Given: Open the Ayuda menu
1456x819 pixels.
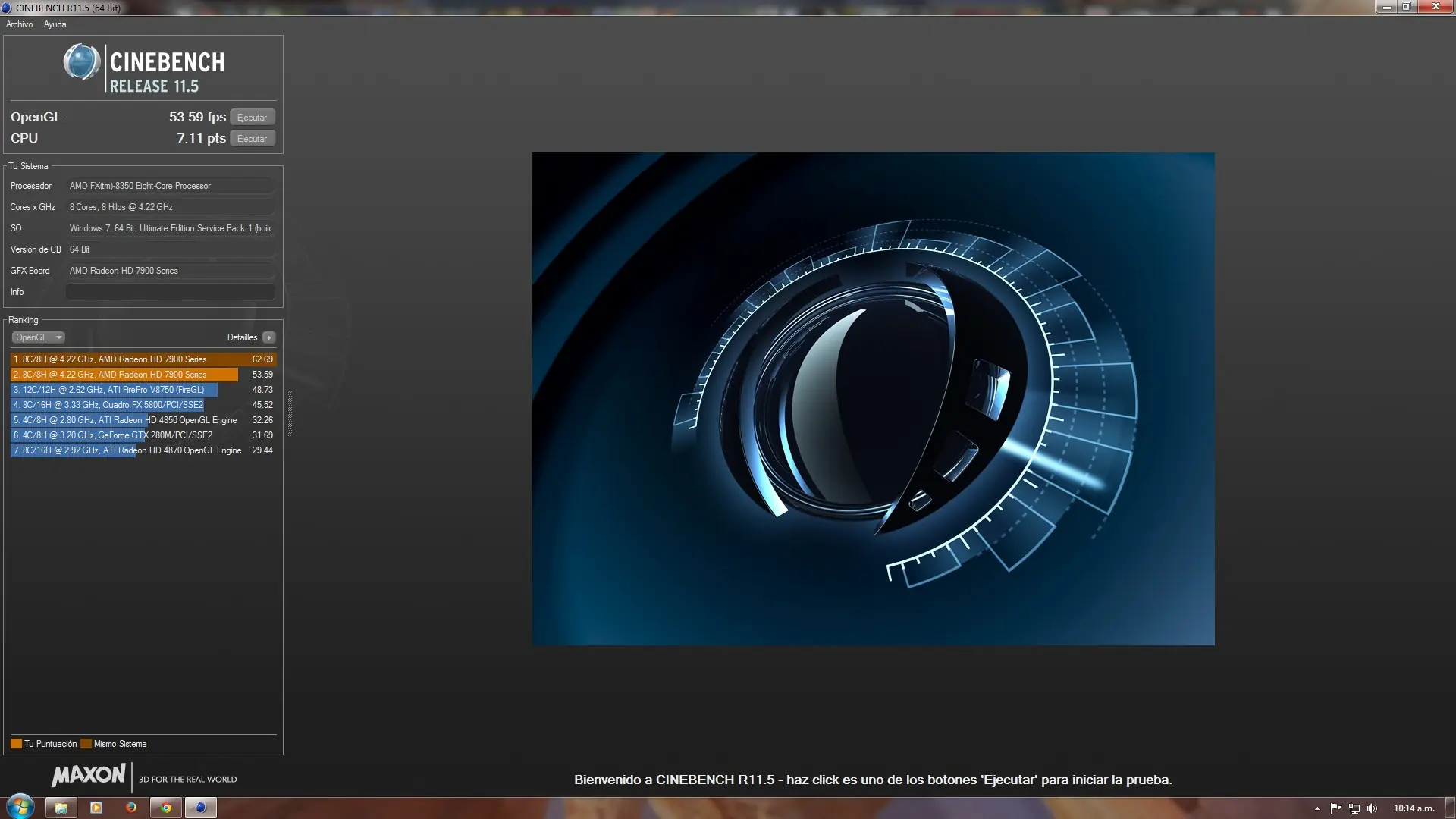Looking at the screenshot, I should click(55, 24).
